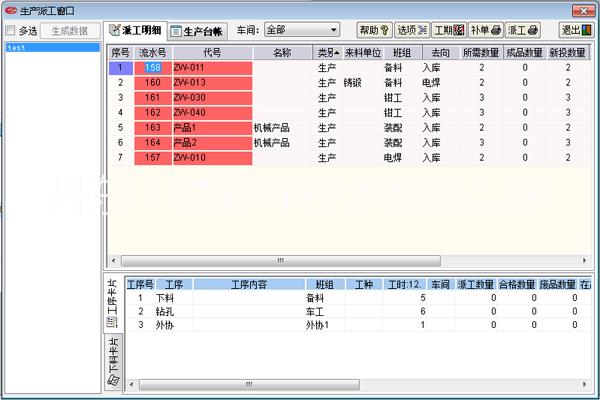
Task: Click the app icon in title bar
Action: [x=10, y=10]
